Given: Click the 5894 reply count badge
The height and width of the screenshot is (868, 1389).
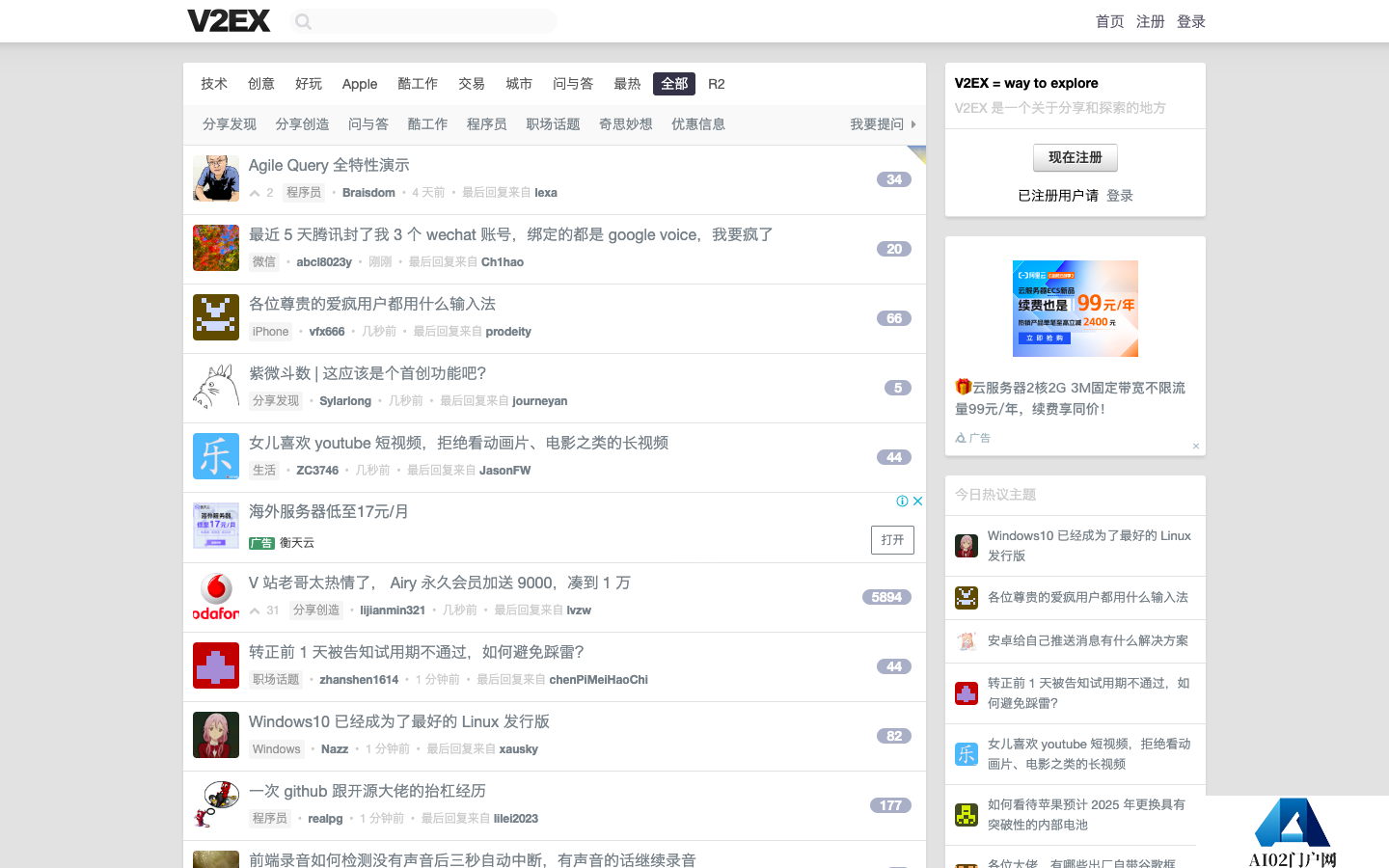Looking at the screenshot, I should click(x=886, y=597).
